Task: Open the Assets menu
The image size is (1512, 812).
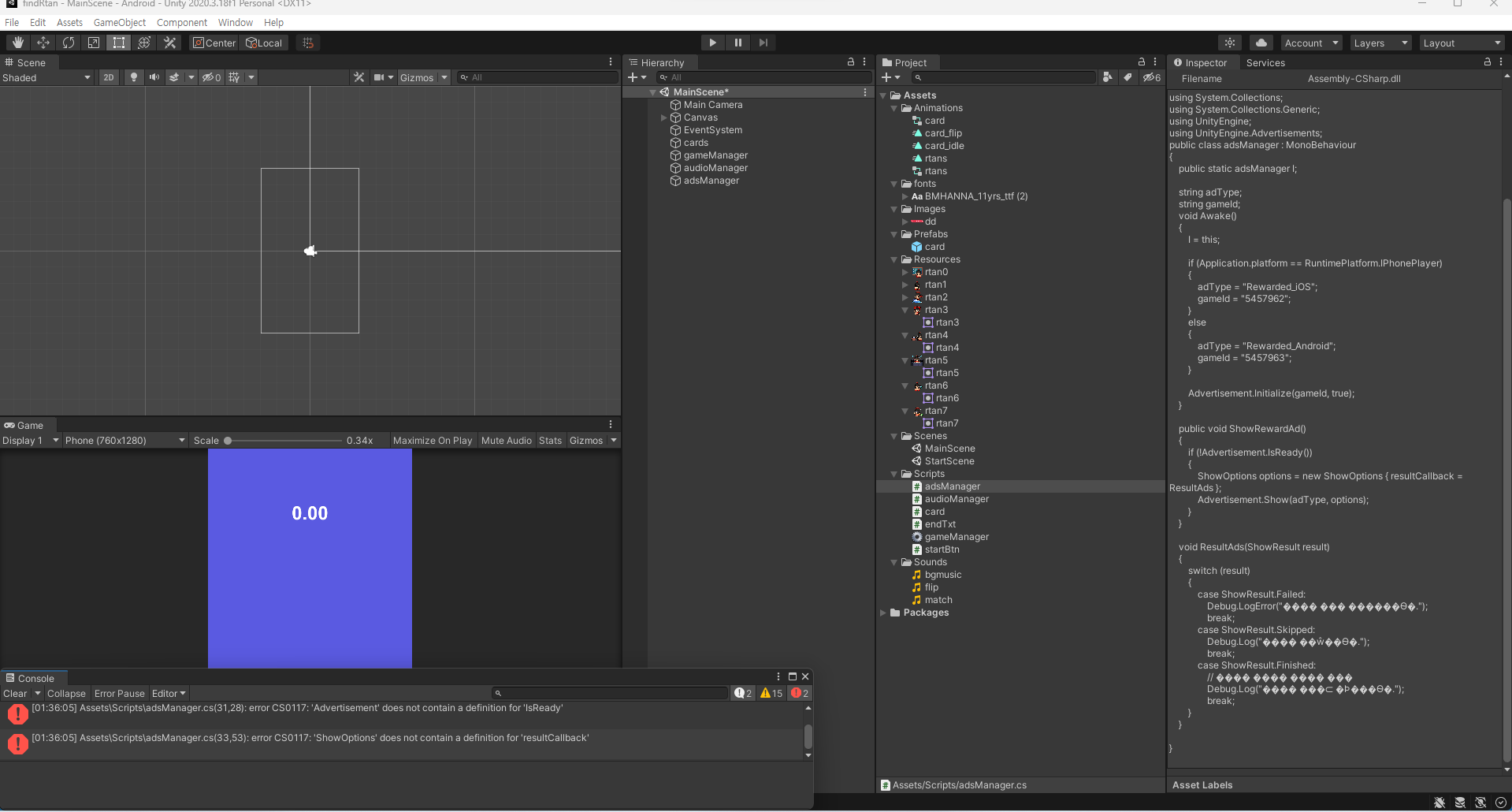Action: (x=69, y=22)
